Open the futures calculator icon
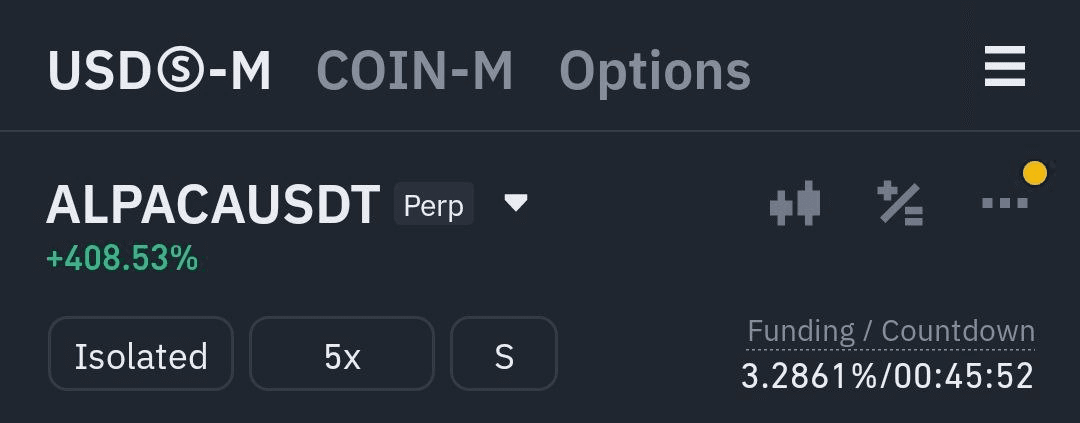Viewport: 1080px width, 423px height. click(900, 203)
